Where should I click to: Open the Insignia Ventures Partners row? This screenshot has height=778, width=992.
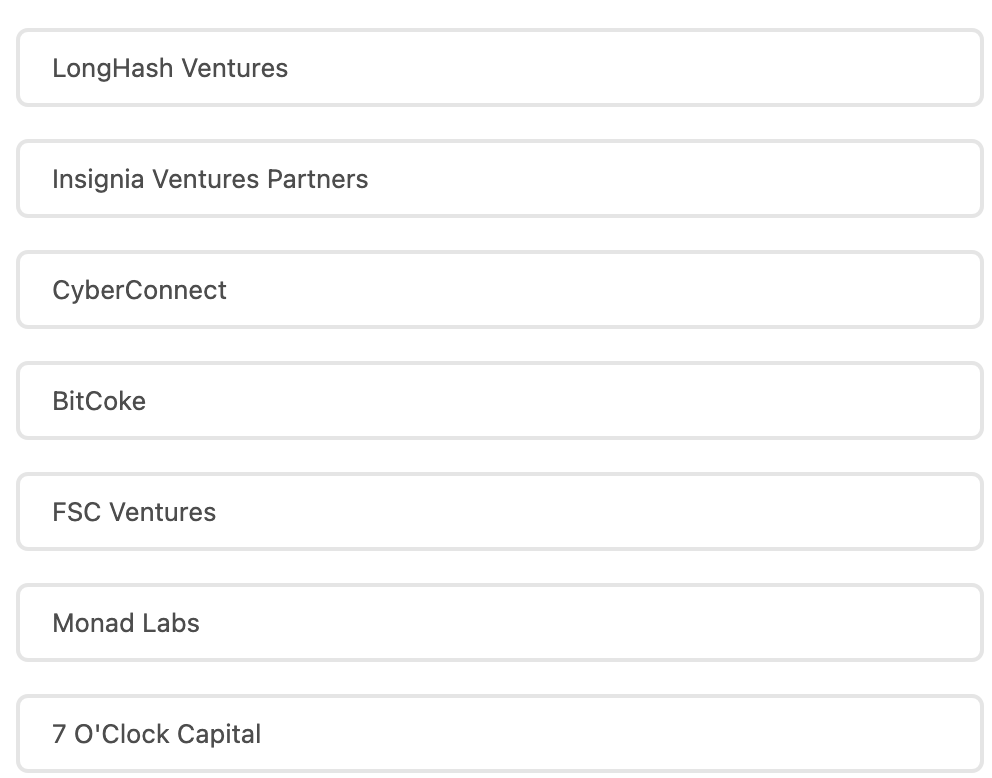500,179
